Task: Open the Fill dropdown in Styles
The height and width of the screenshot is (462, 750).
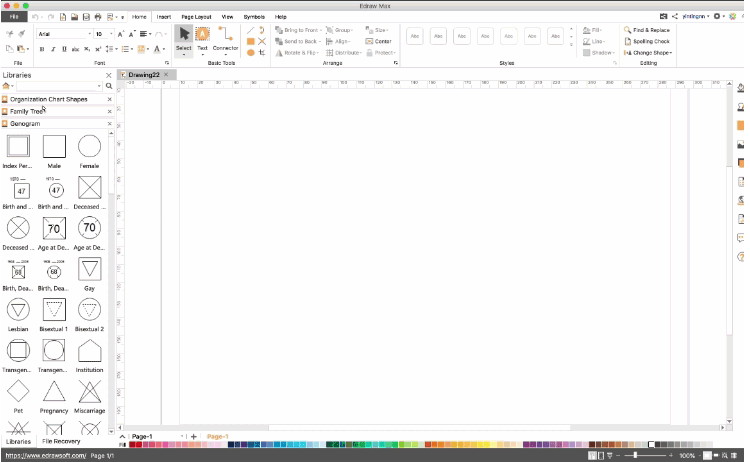Action: click(x=593, y=30)
